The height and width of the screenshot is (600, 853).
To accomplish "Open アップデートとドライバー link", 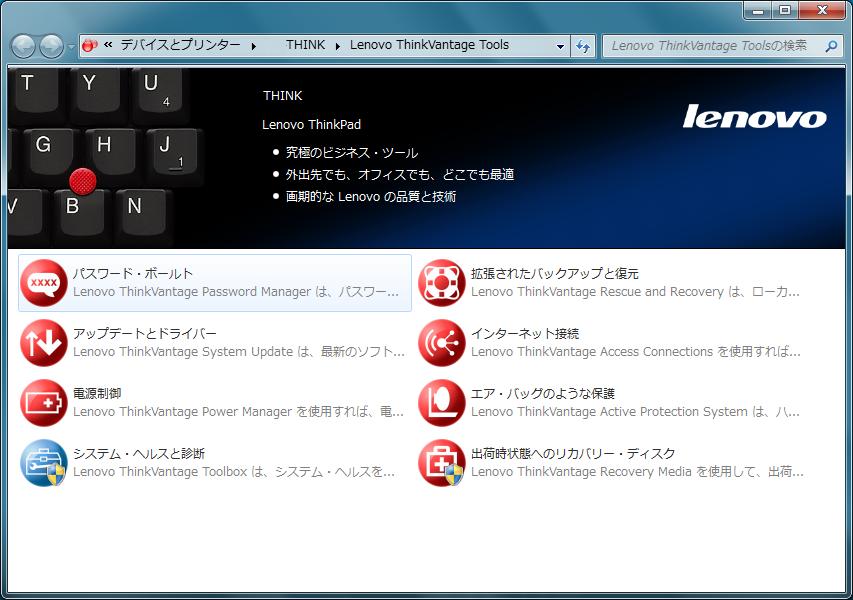I will tap(145, 333).
